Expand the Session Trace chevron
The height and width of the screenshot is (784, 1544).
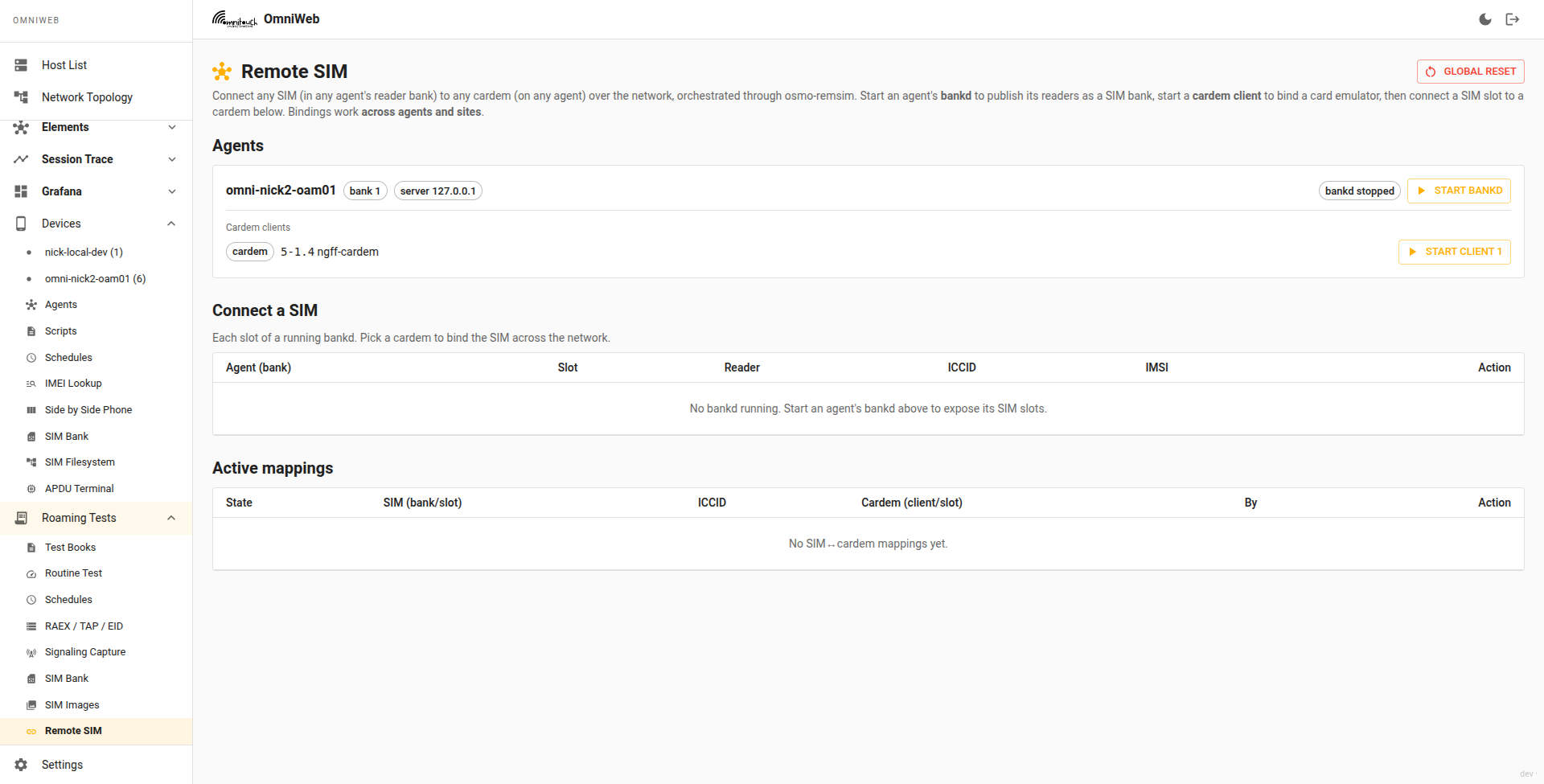(172, 159)
